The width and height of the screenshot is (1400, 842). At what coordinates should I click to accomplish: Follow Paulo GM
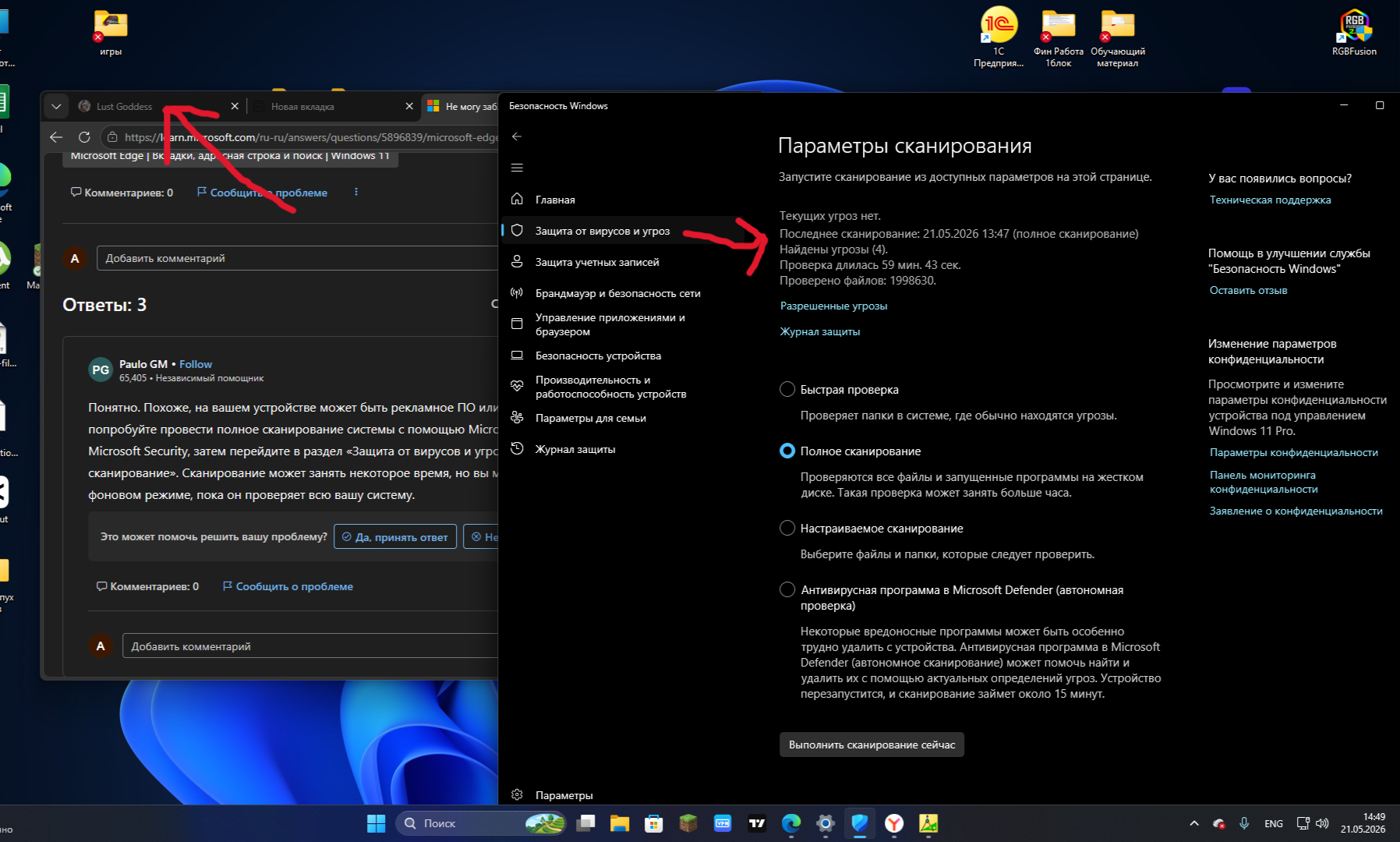click(196, 364)
